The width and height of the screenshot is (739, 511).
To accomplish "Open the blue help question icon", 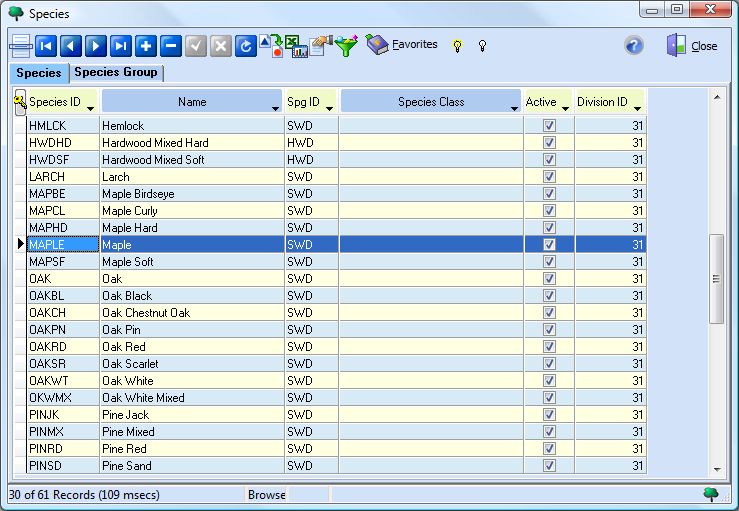I will pos(634,46).
